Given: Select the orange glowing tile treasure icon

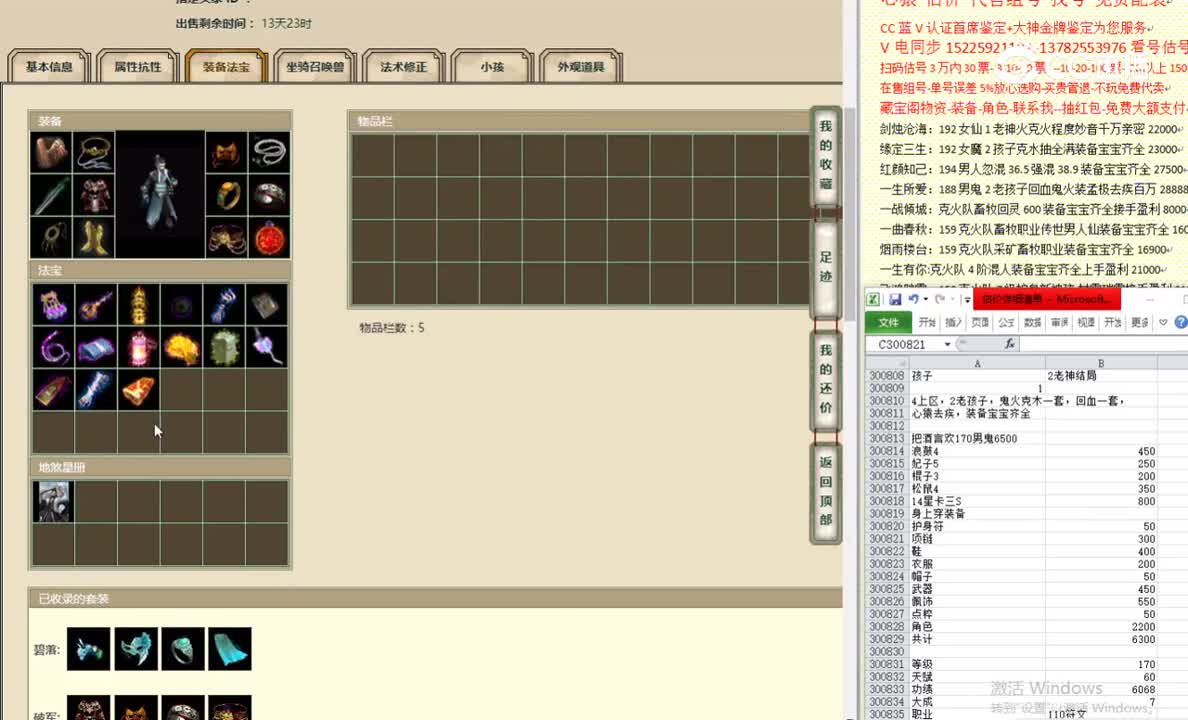Looking at the screenshot, I should 139,390.
